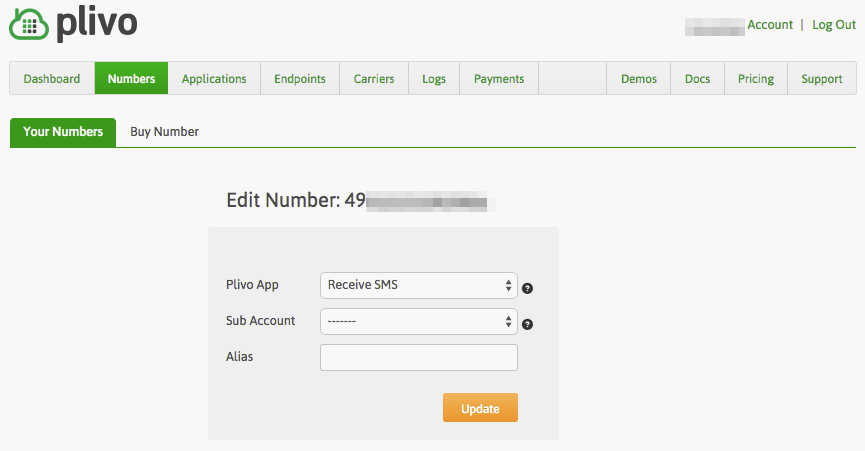Click the plivo wordmark text
The width and height of the screenshot is (865, 451).
click(x=97, y=25)
